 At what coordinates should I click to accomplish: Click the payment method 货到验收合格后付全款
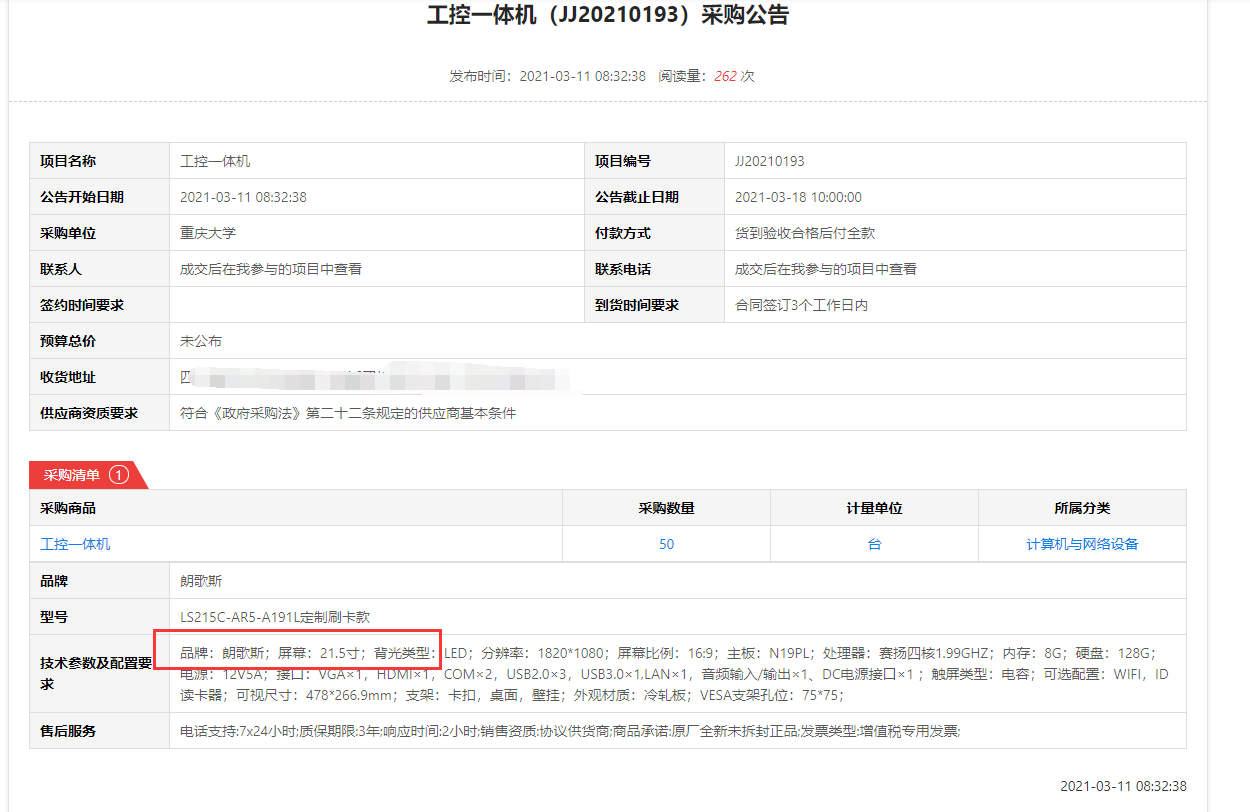pyautogui.click(x=805, y=233)
